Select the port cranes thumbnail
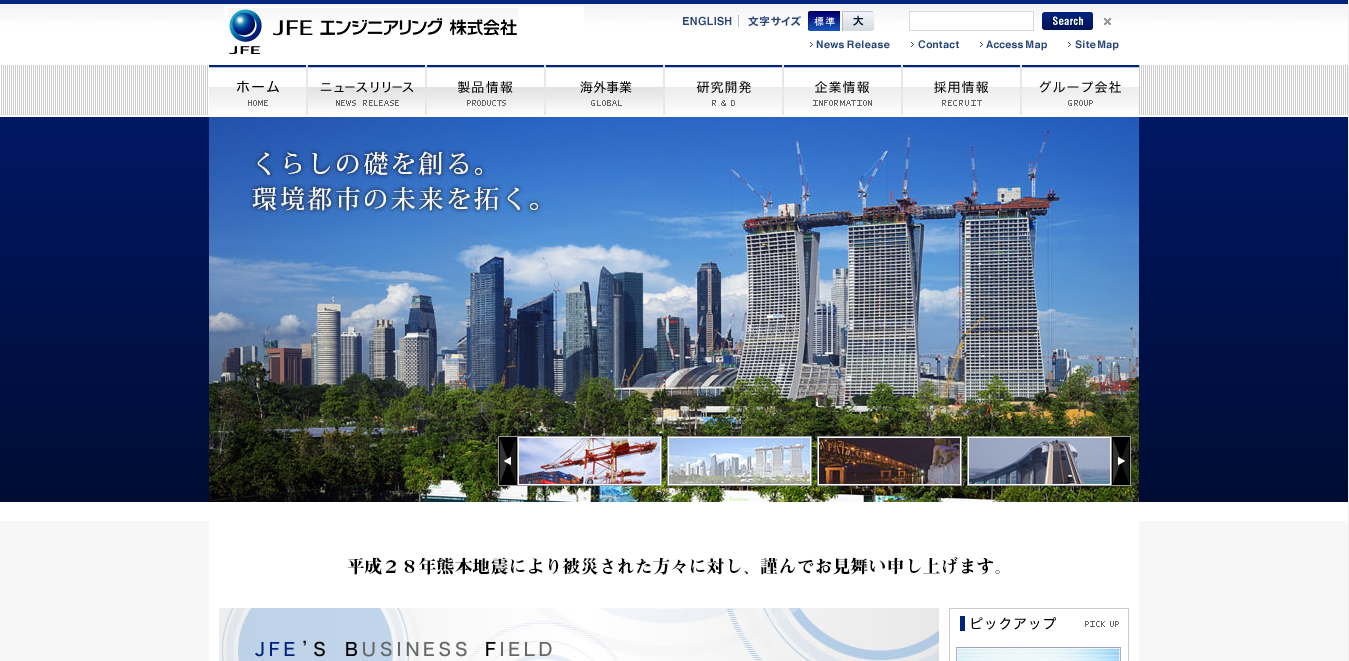The height and width of the screenshot is (661, 1349). tap(590, 461)
